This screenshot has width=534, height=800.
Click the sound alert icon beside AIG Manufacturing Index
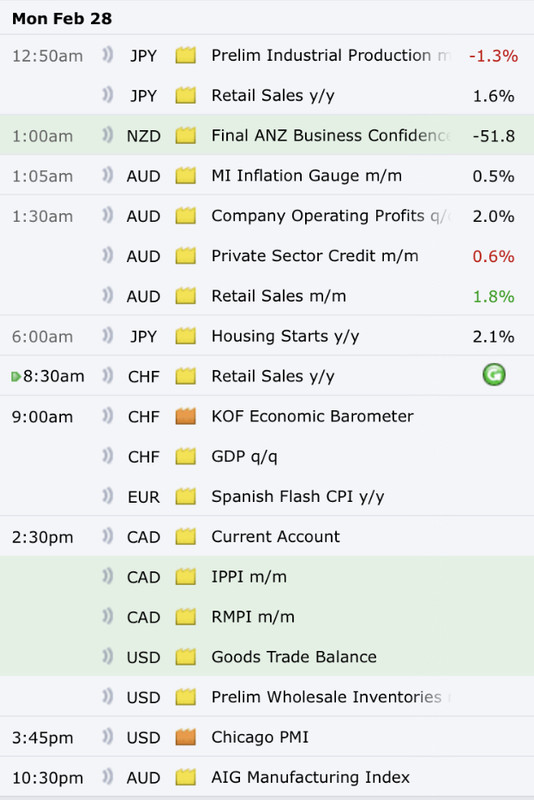[x=107, y=777]
